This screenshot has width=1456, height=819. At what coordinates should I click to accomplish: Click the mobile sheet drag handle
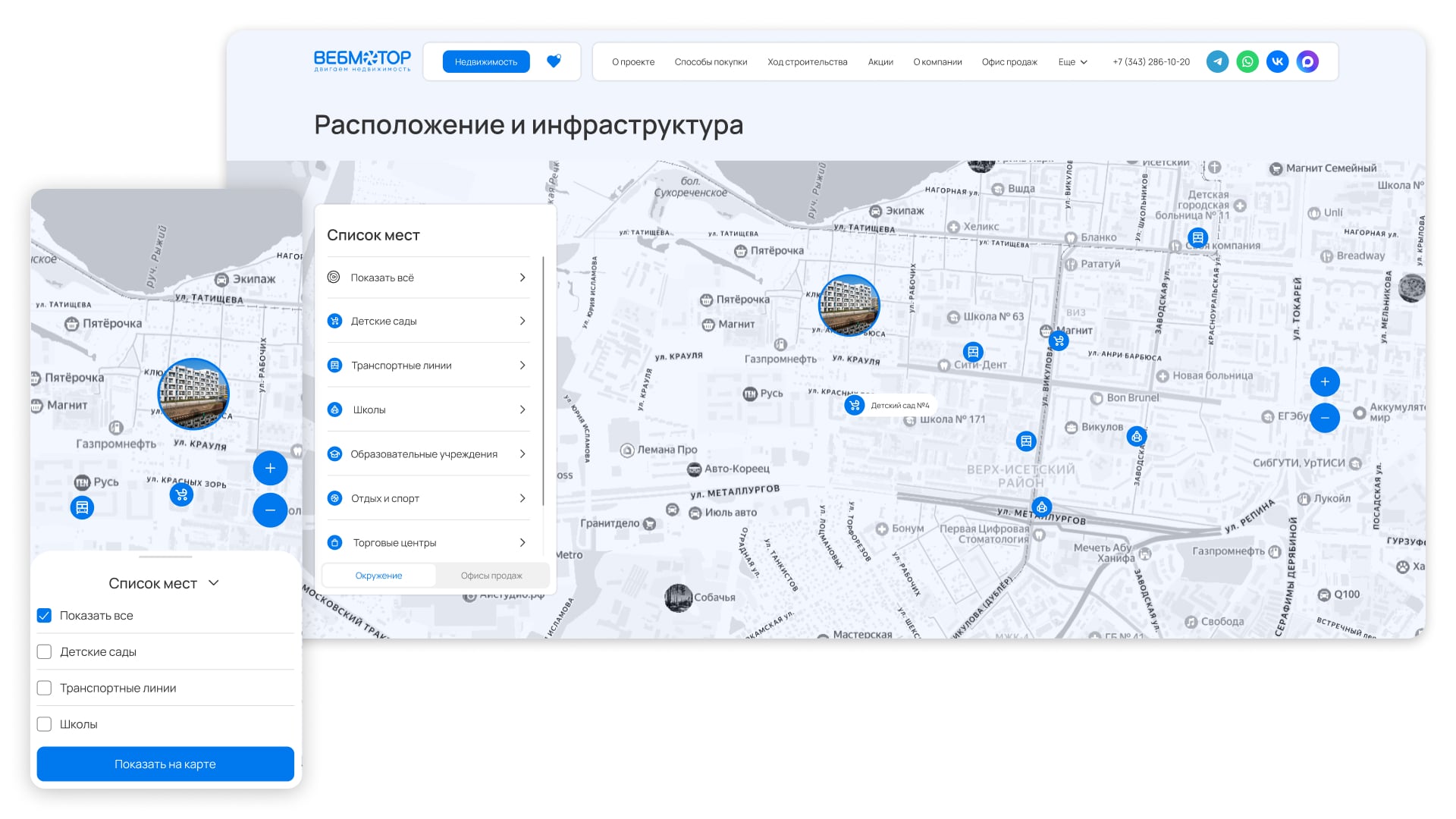165,557
